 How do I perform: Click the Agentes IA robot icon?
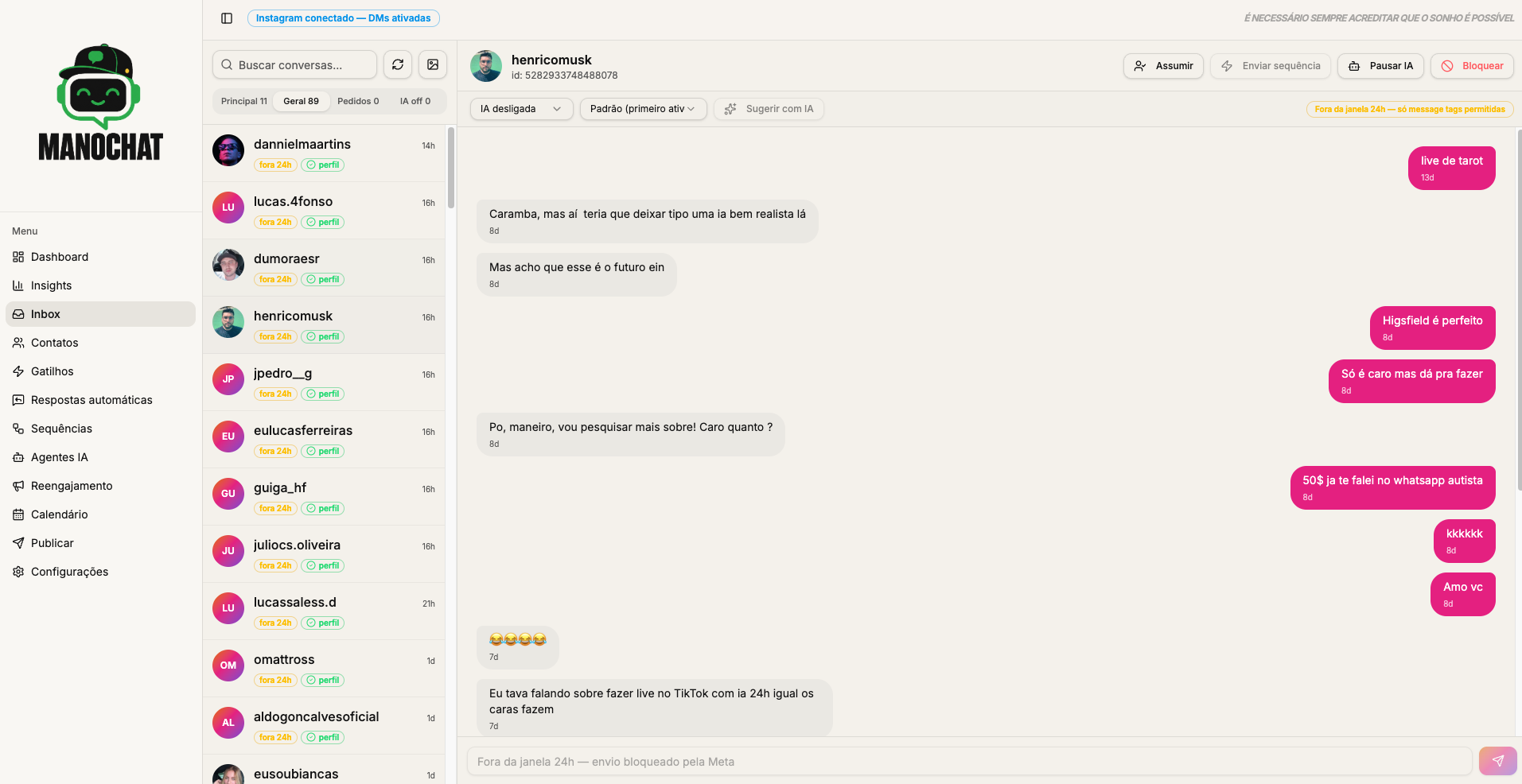click(x=18, y=457)
